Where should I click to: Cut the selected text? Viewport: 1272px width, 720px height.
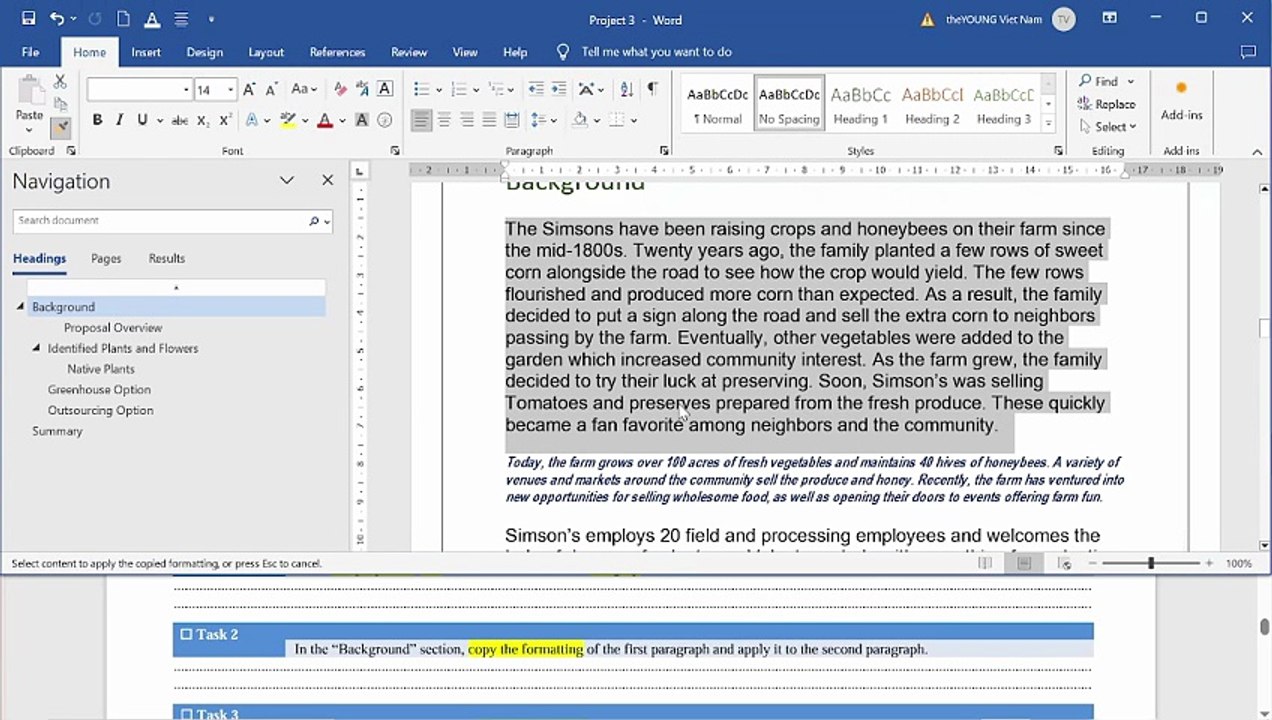click(60, 82)
